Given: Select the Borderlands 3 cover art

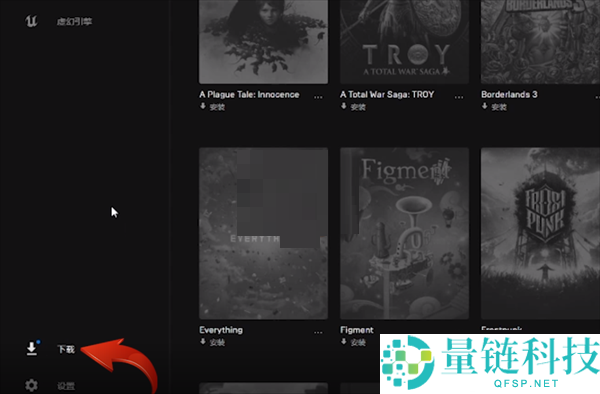Looking at the screenshot, I should [540, 42].
